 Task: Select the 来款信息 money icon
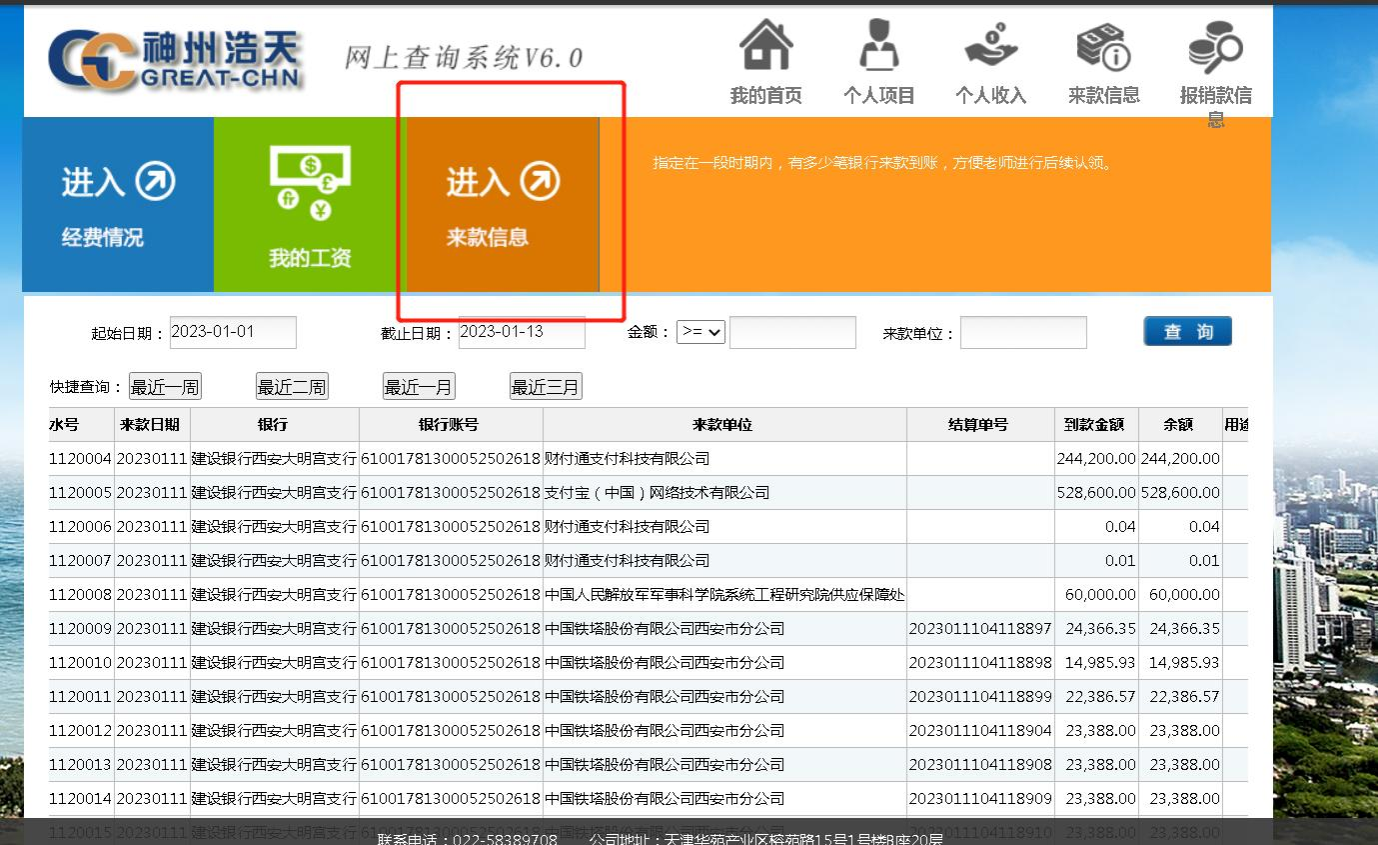click(x=1103, y=46)
